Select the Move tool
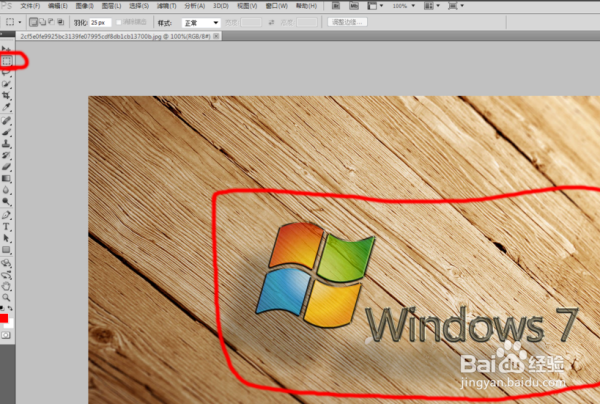Image resolution: width=600 pixels, height=404 pixels. click(6, 49)
